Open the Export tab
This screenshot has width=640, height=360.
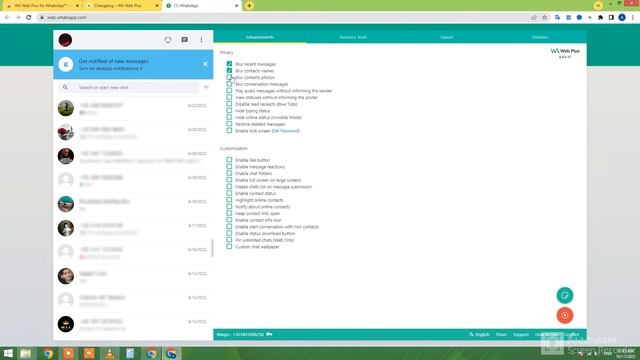447,37
